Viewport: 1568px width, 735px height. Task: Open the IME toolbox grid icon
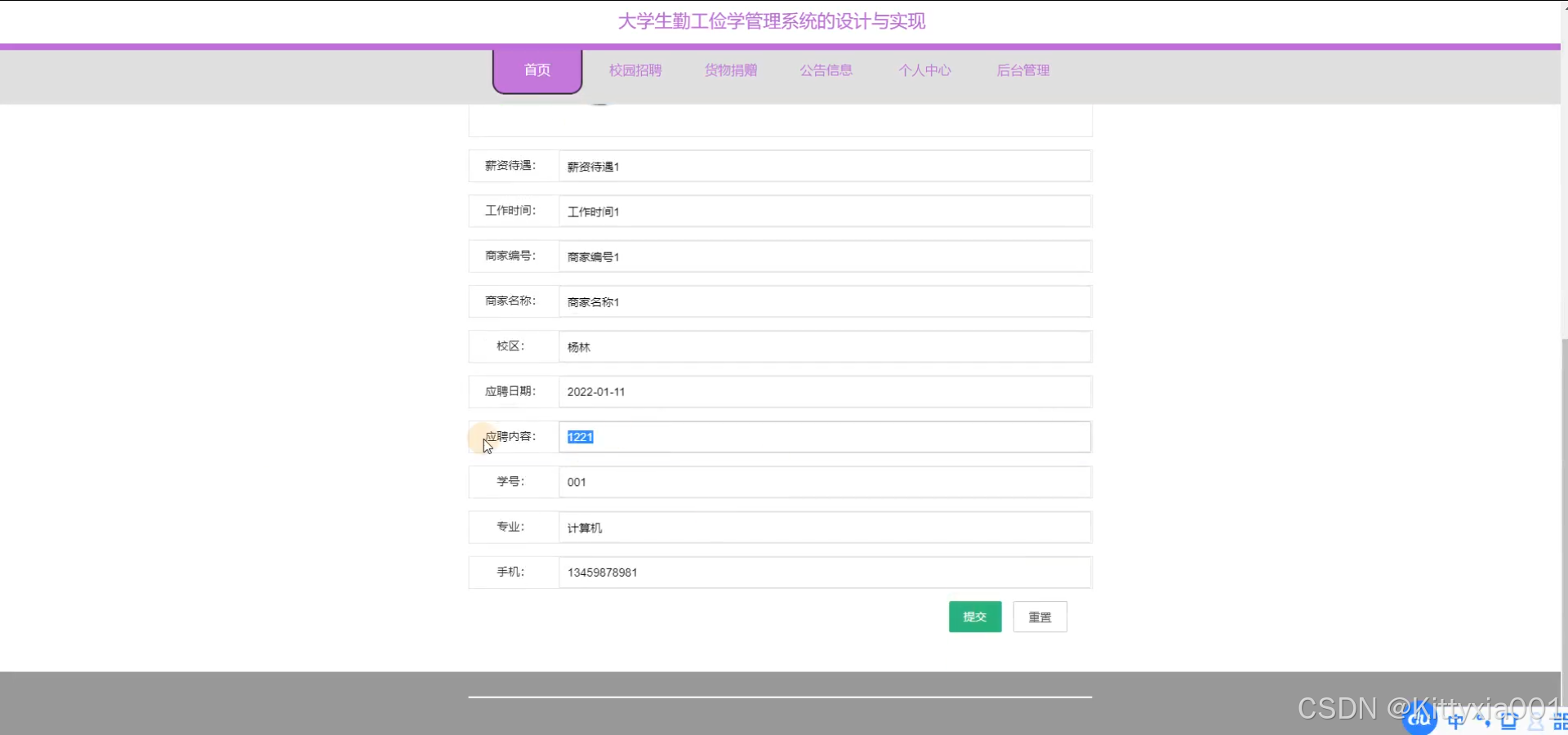pyautogui.click(x=1560, y=721)
